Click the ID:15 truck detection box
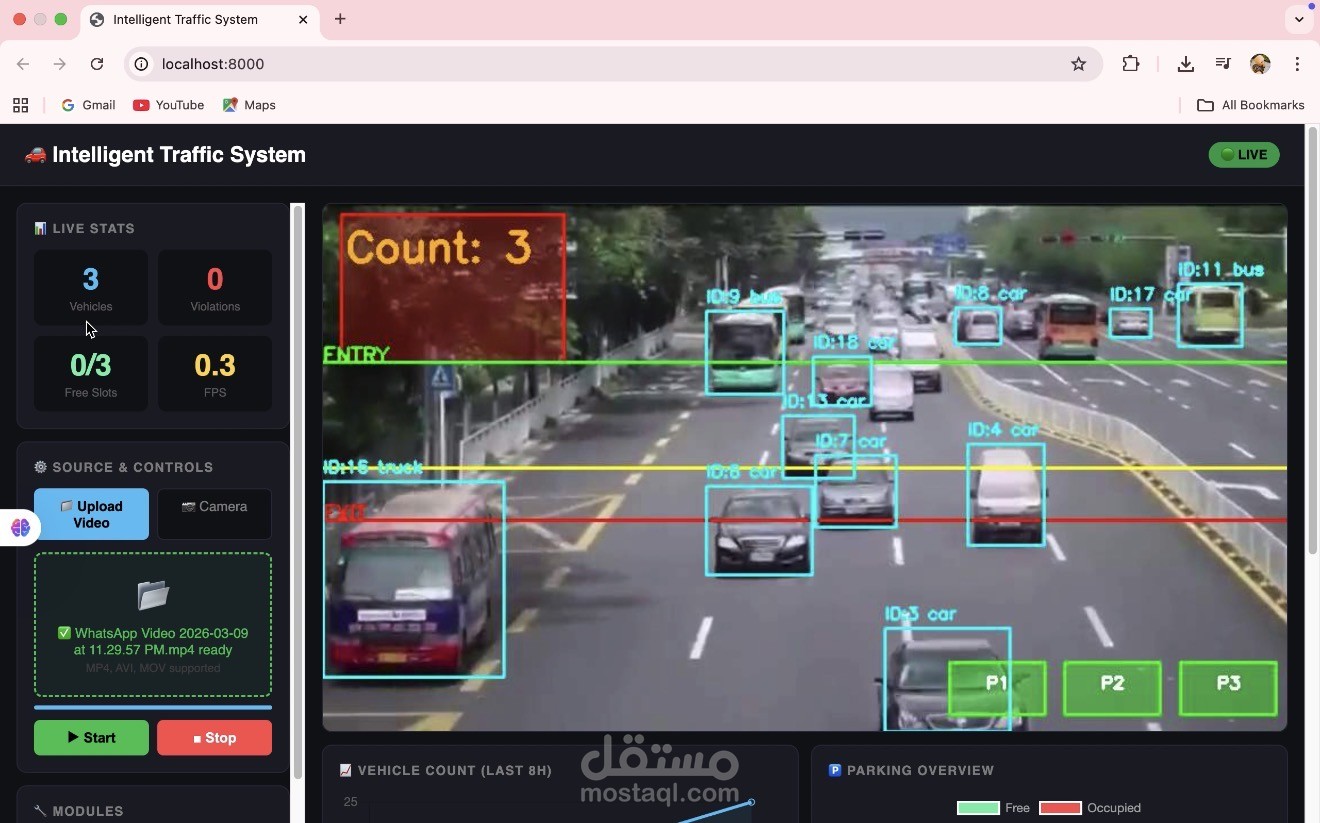Screen dimensions: 1320x823 pos(414,579)
